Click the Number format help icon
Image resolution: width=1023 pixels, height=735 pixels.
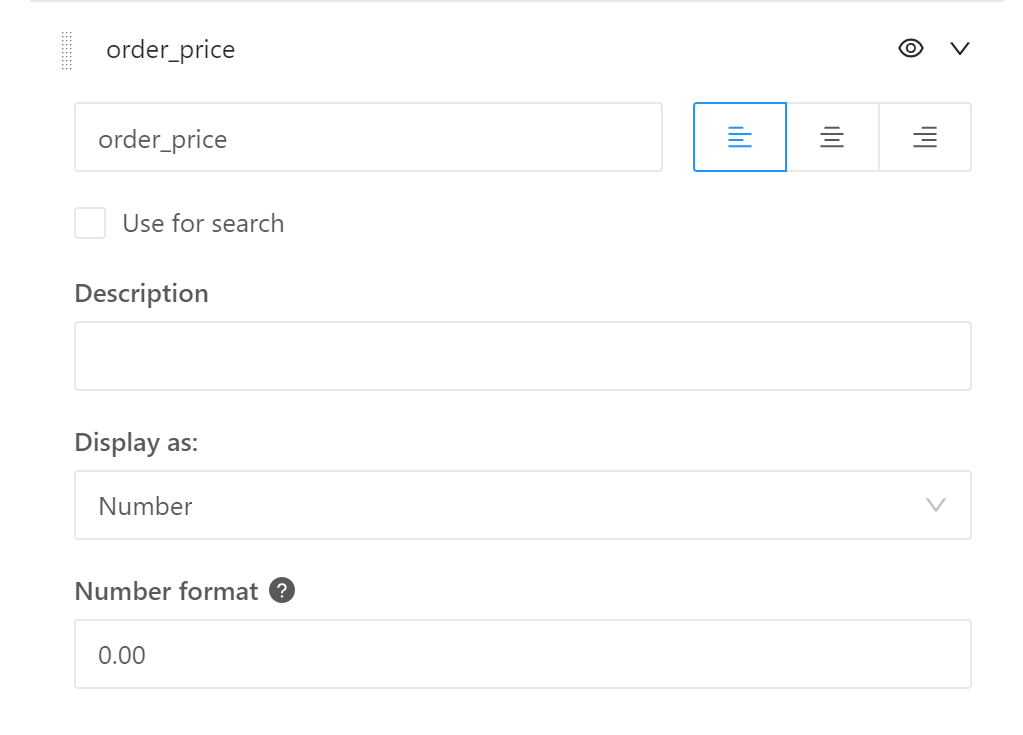tap(282, 590)
